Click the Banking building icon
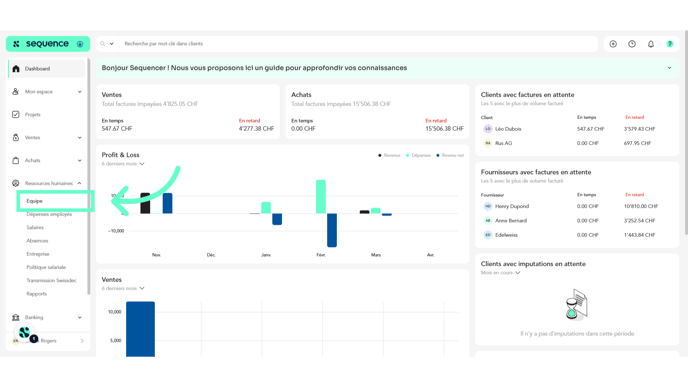Image resolution: width=688 pixels, height=387 pixels. click(16, 317)
